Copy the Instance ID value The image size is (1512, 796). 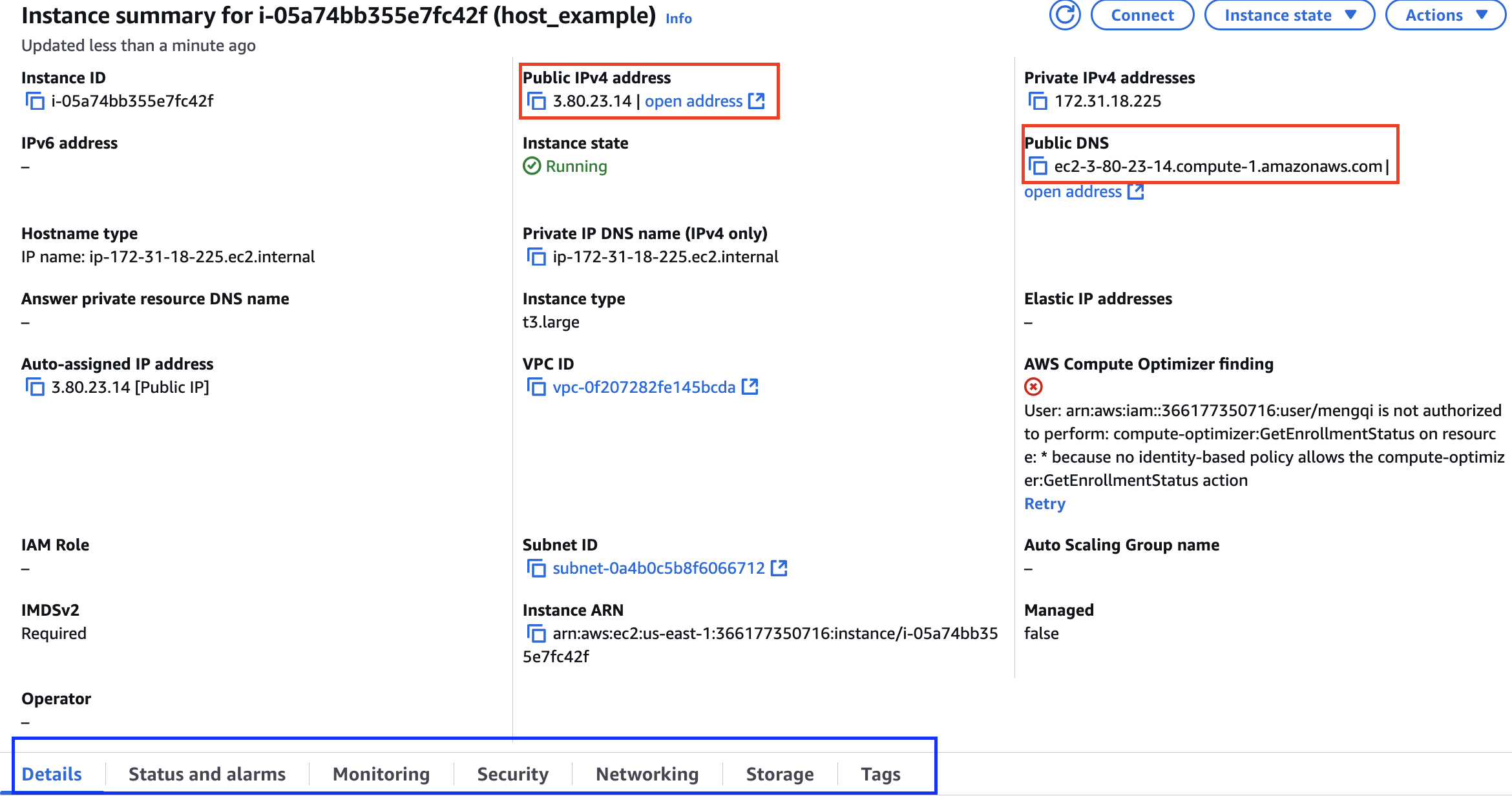(35, 101)
